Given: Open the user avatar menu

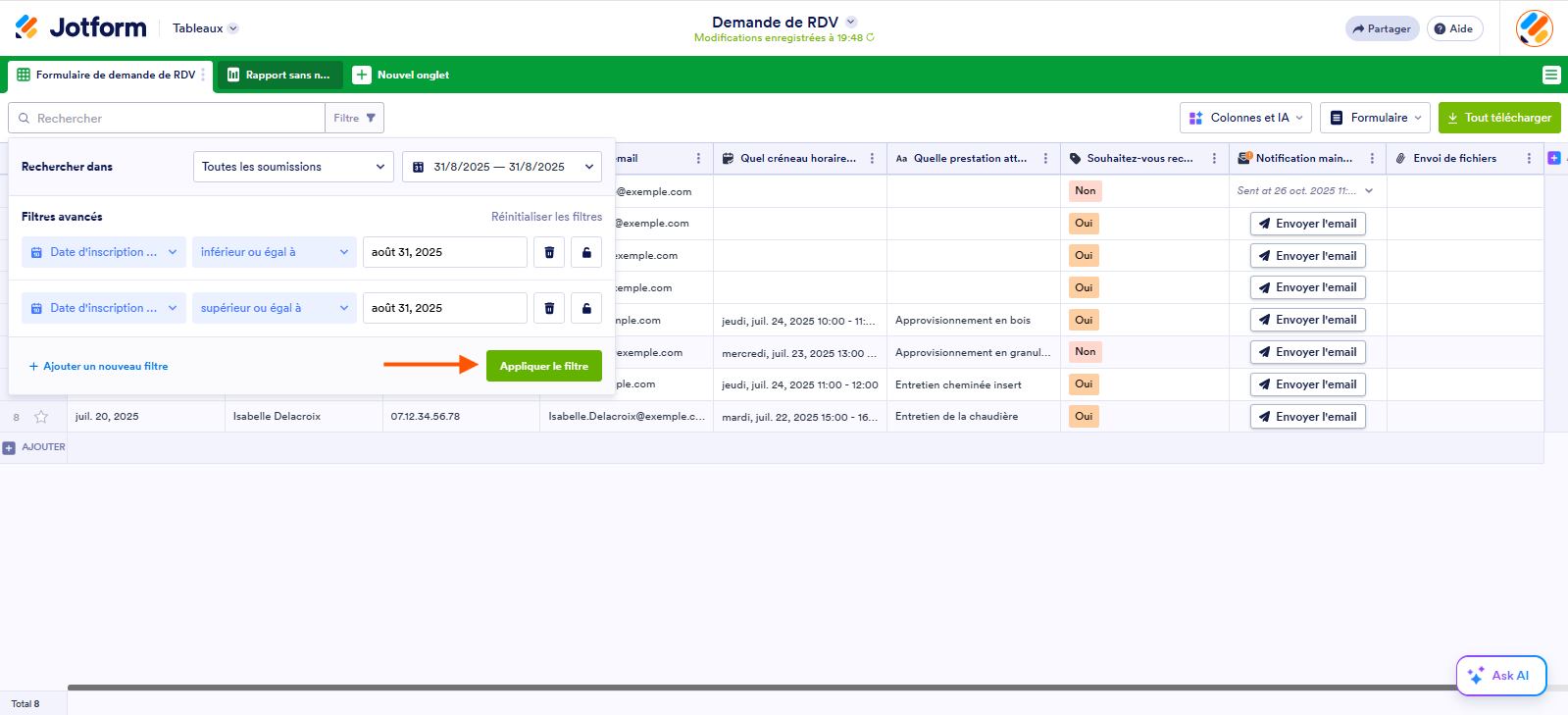Looking at the screenshot, I should 1534,28.
